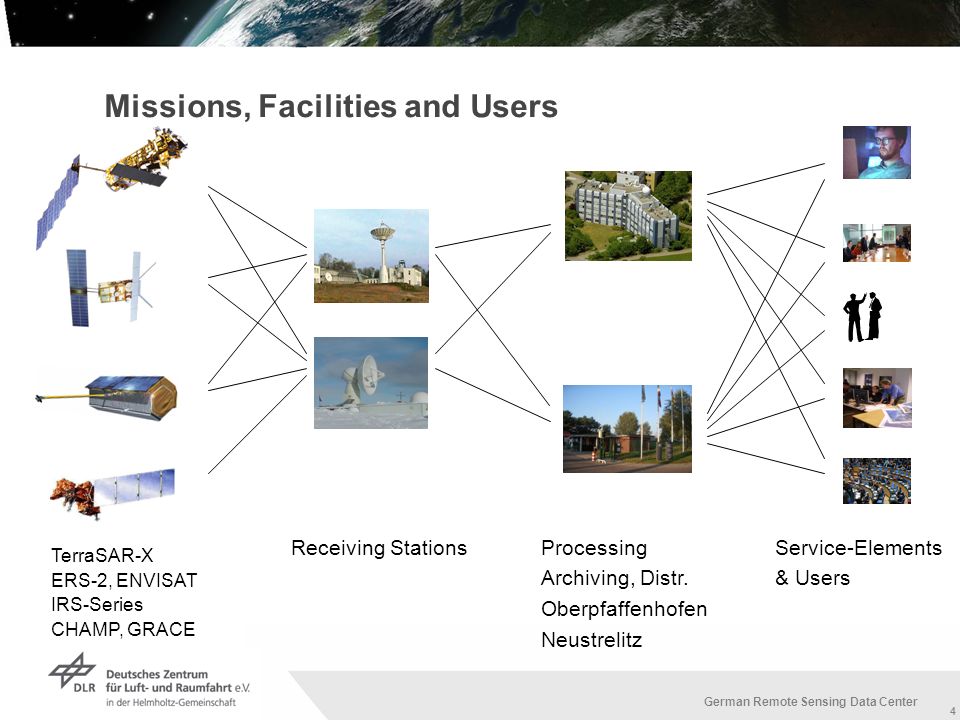Click the DLR logo emblem
The image size is (960, 720).
[72, 672]
